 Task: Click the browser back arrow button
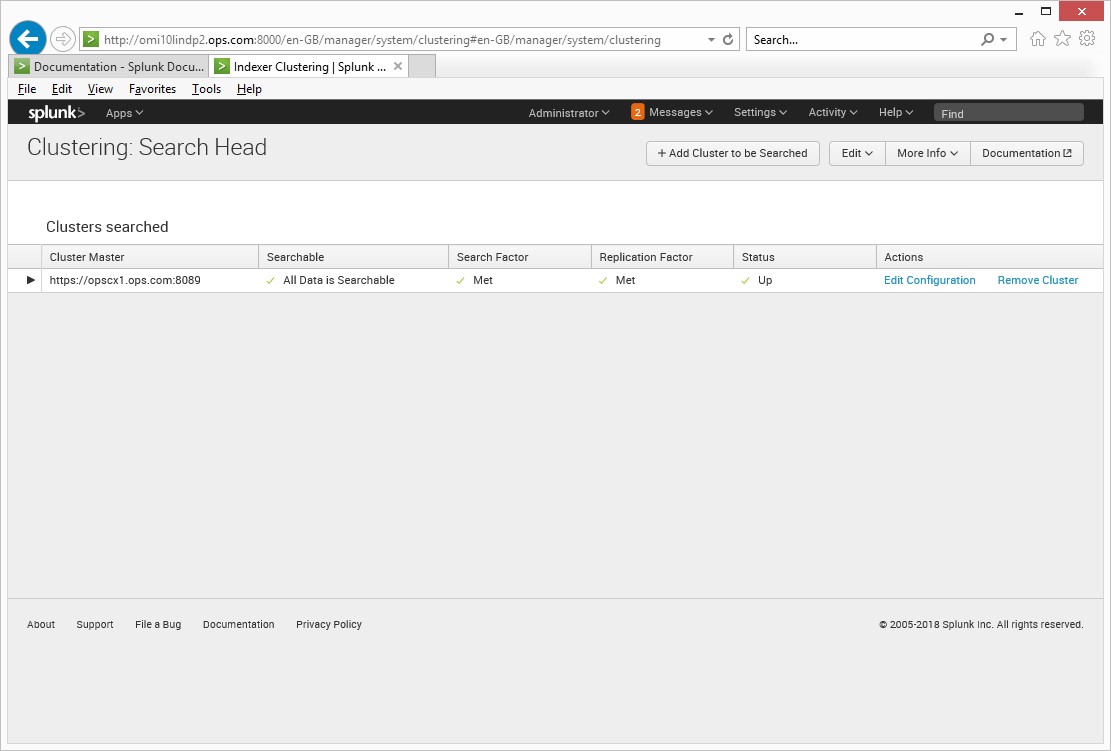point(28,39)
